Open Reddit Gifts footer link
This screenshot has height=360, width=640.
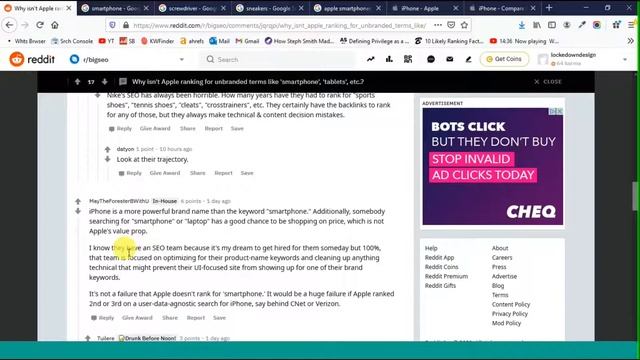(440, 286)
